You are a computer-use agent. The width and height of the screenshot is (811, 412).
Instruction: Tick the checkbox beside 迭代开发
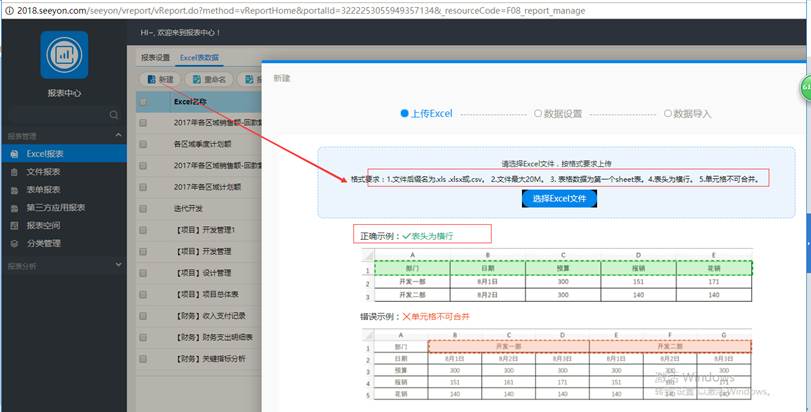[x=143, y=208]
